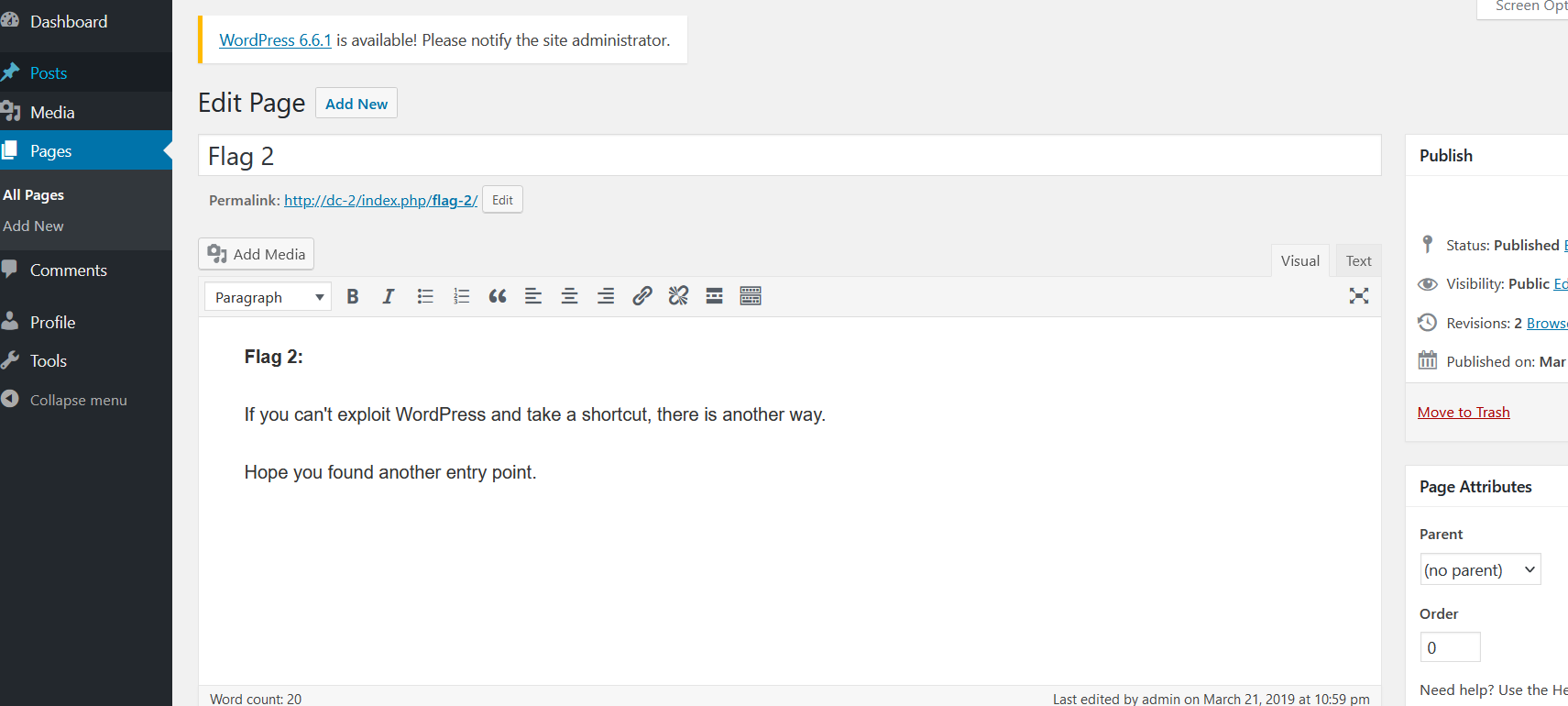Screen dimensions: 1568x706
Task: Center align the paragraph text
Action: pyautogui.click(x=569, y=296)
